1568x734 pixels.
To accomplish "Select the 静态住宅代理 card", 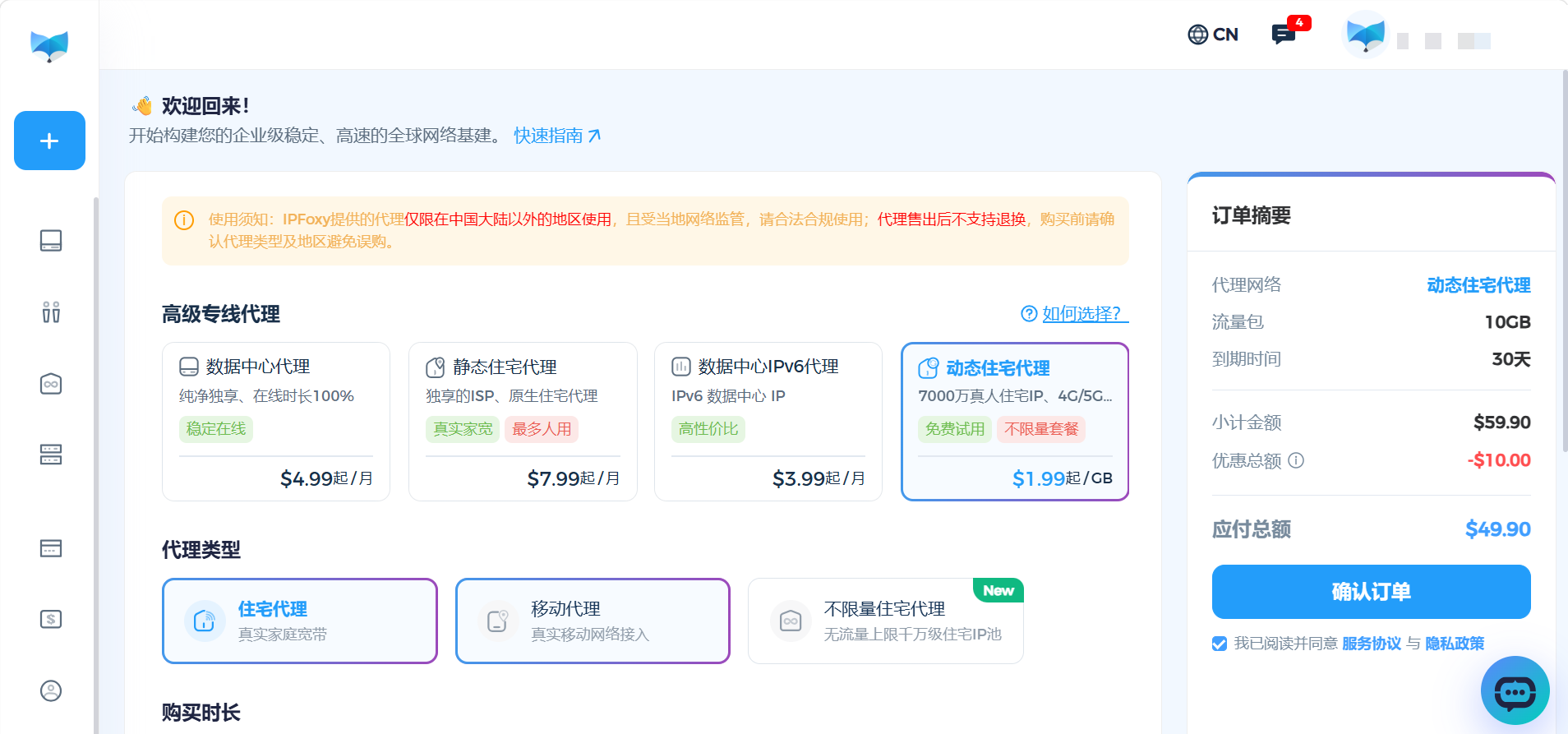I will pos(523,422).
